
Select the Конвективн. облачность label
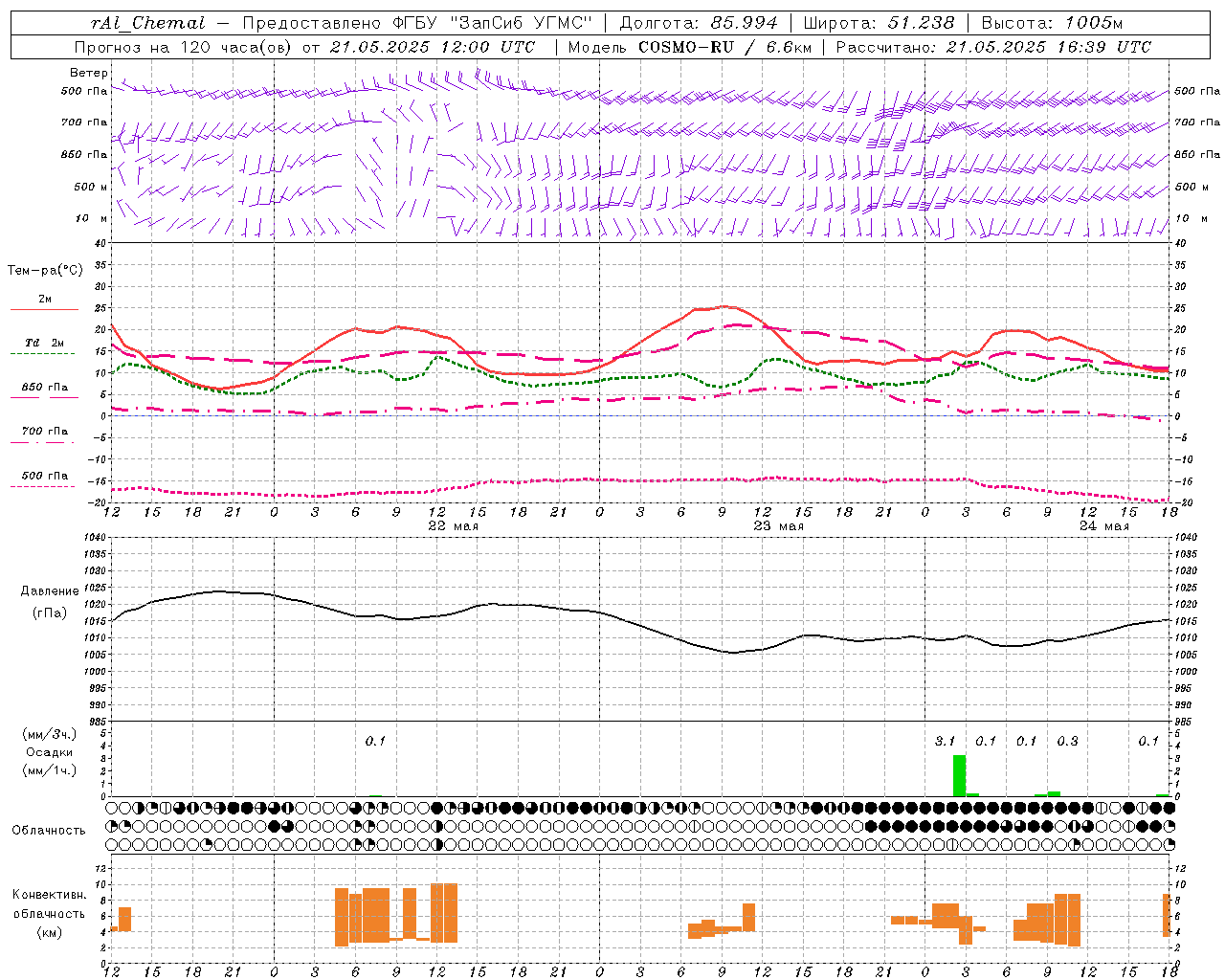coord(49,904)
